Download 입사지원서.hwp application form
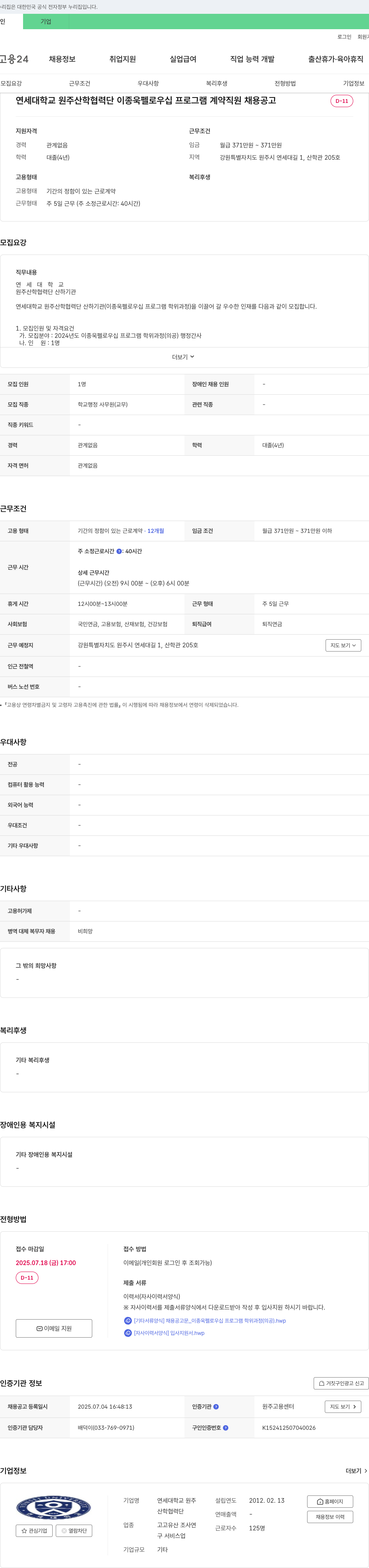369x1568 pixels. pos(169,1332)
